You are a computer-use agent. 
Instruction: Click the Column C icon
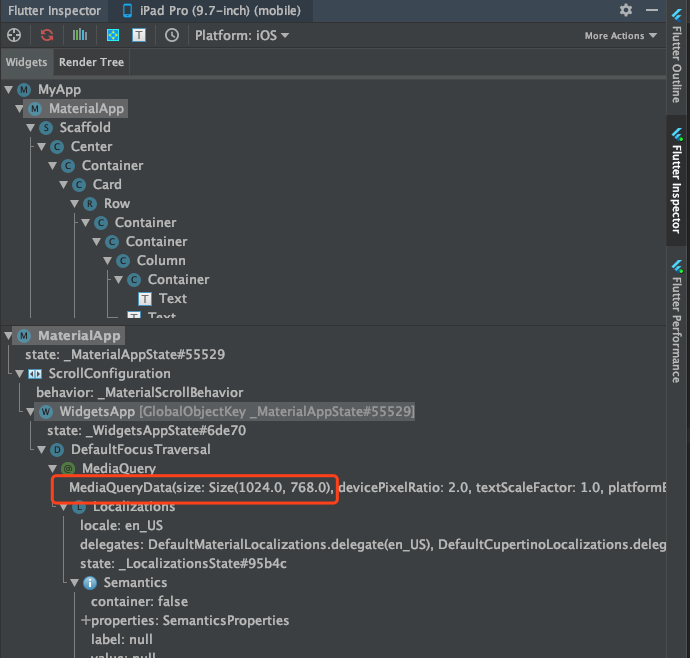[123, 261]
